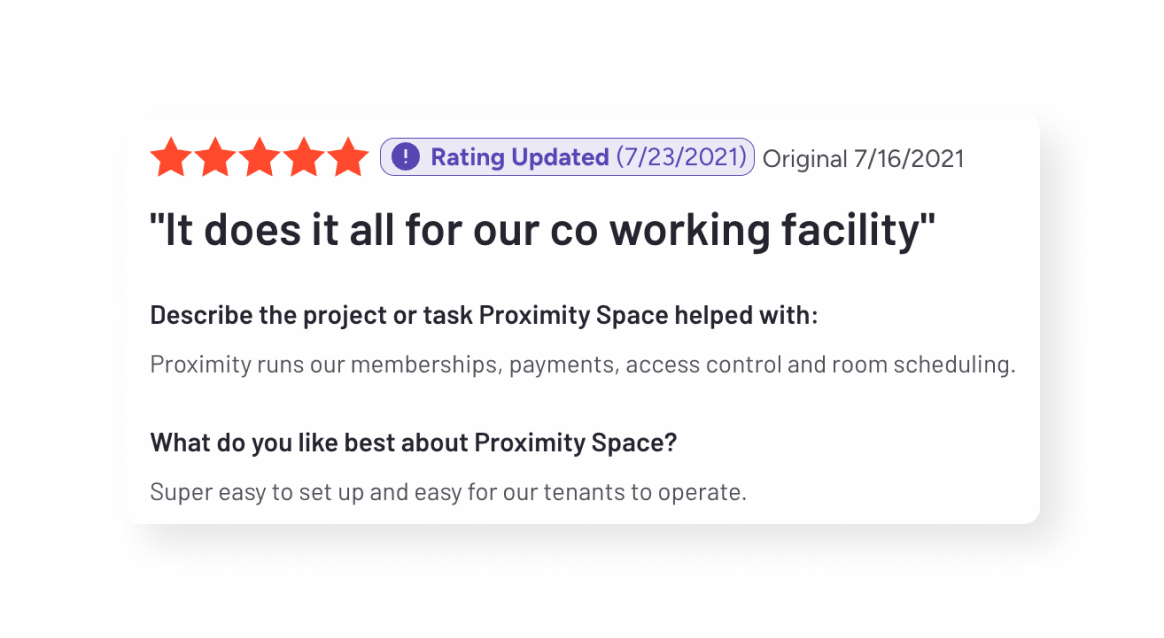Click "co working facility" in the review title

tap(742, 231)
